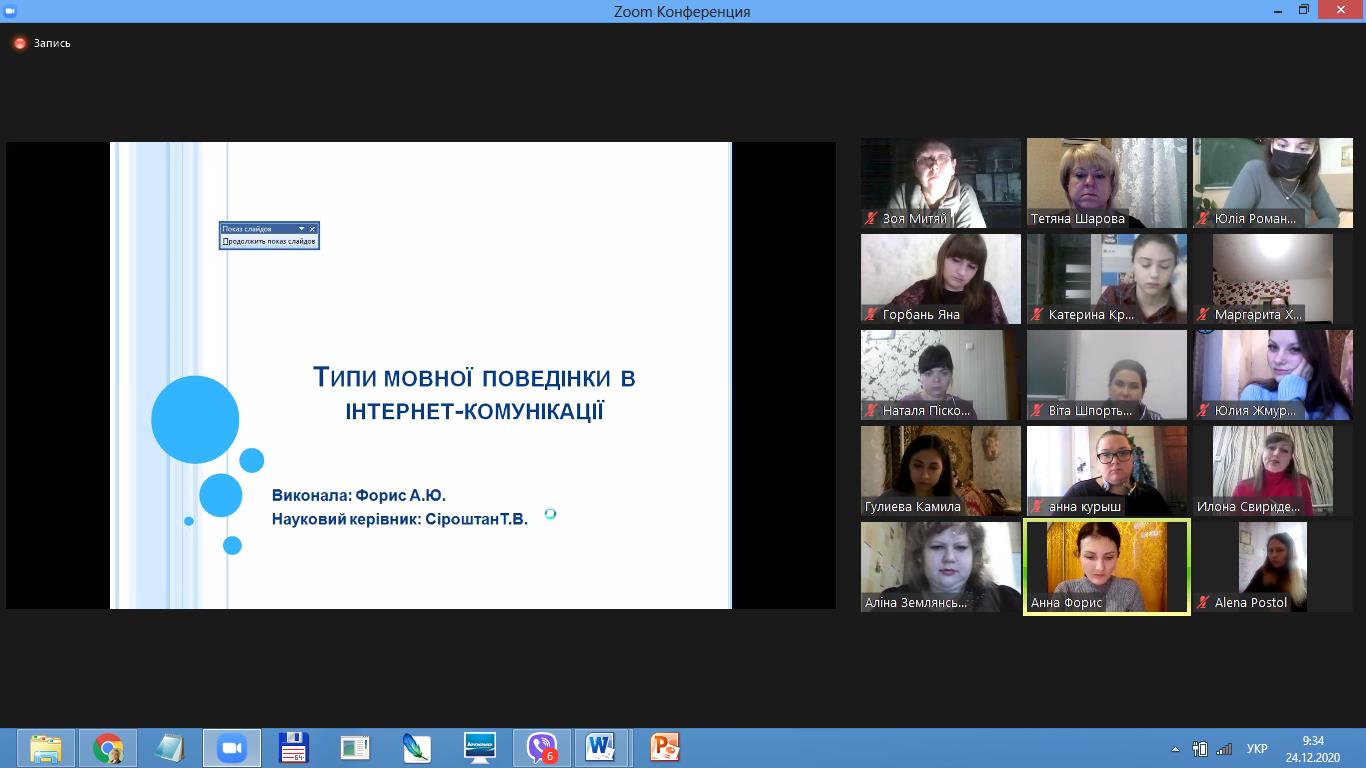Open Google Chrome from the taskbar
Screen dimensions: 1366x768
click(108, 748)
